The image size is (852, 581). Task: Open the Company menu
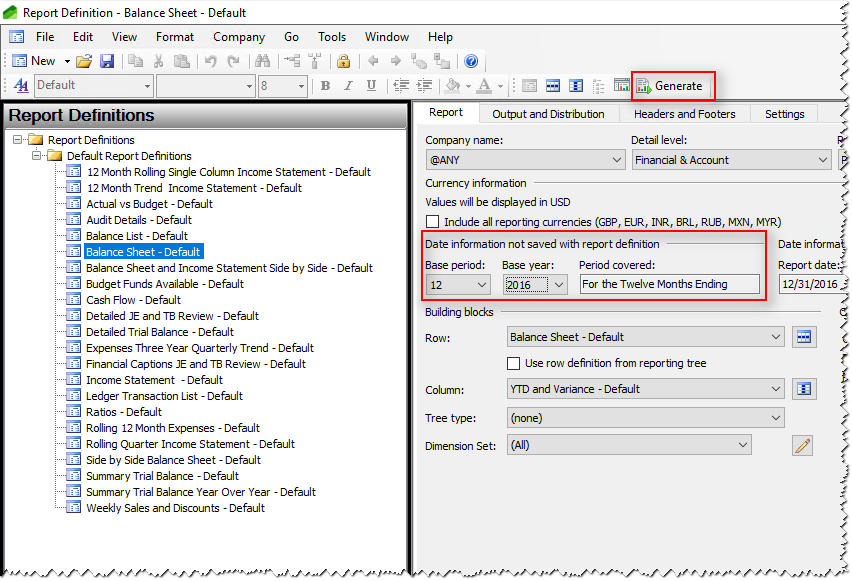pyautogui.click(x=239, y=37)
